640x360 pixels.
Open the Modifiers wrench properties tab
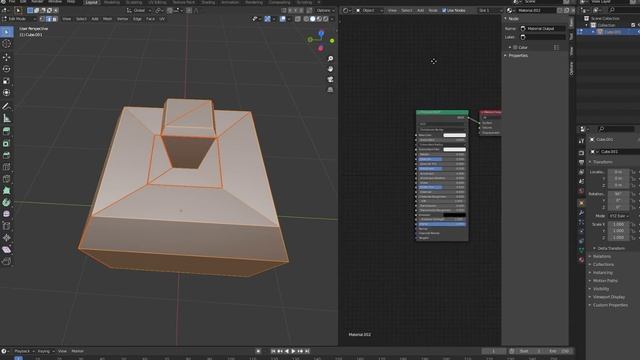[582, 213]
